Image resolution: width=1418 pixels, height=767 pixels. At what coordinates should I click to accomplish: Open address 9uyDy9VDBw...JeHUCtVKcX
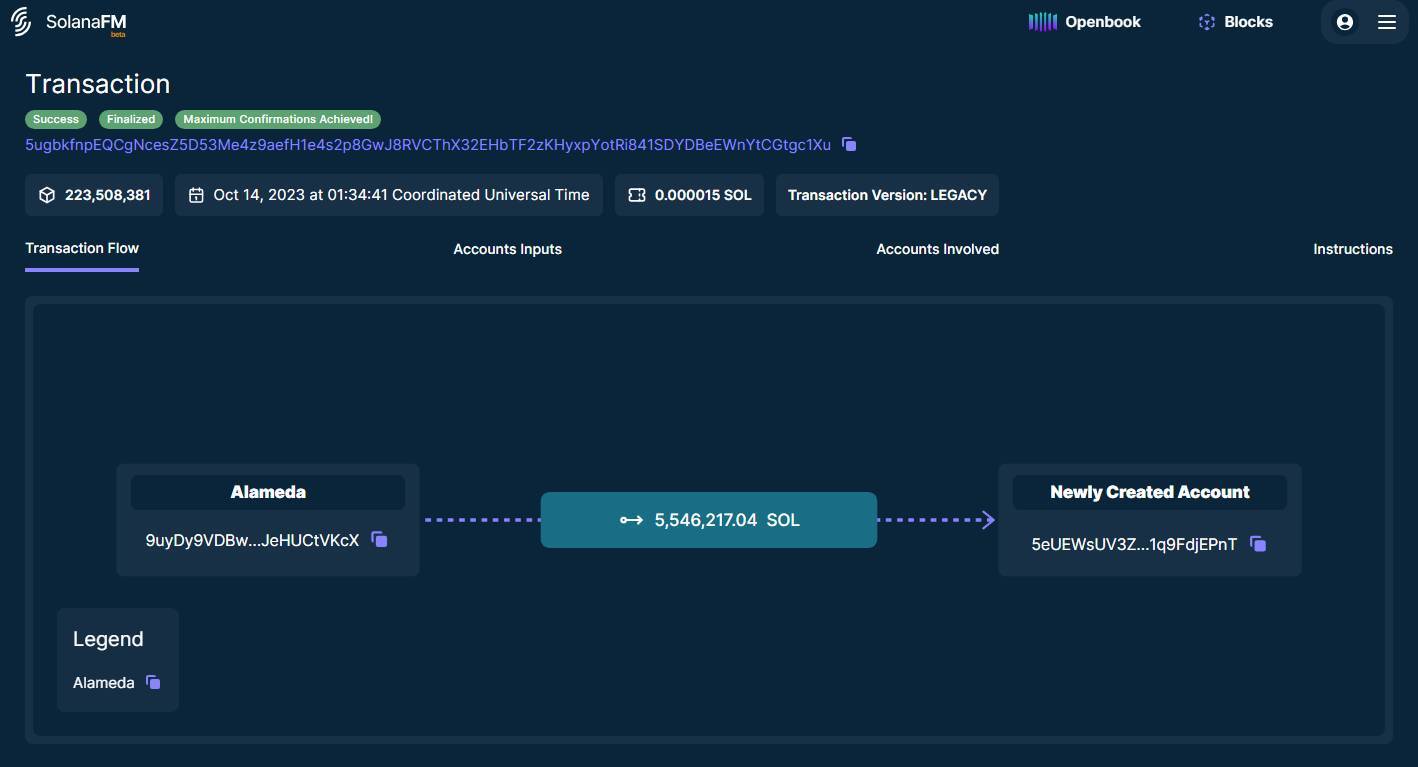tap(252, 540)
